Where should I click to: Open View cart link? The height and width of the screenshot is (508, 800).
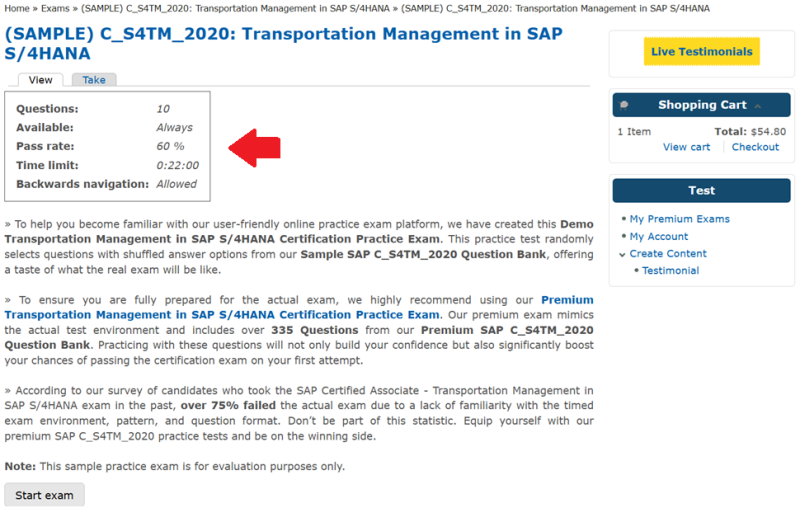pyautogui.click(x=686, y=147)
